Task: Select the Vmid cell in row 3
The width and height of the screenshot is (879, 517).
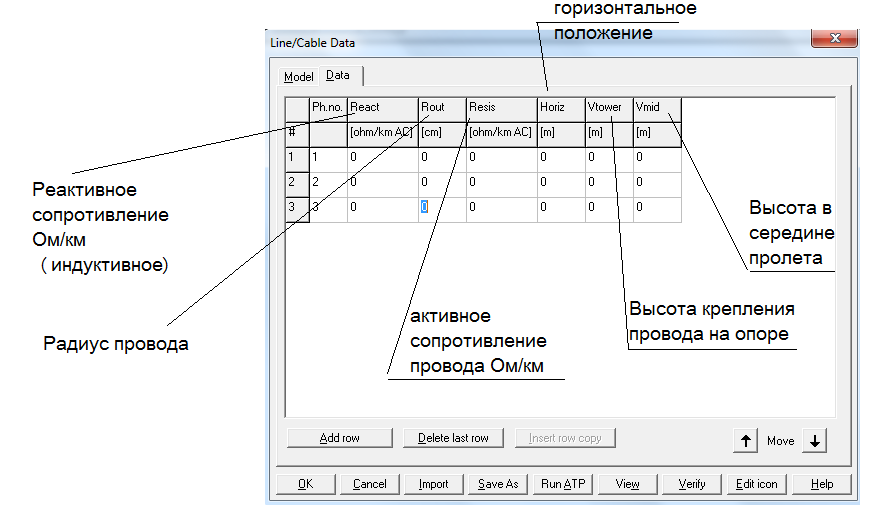Action: (658, 210)
